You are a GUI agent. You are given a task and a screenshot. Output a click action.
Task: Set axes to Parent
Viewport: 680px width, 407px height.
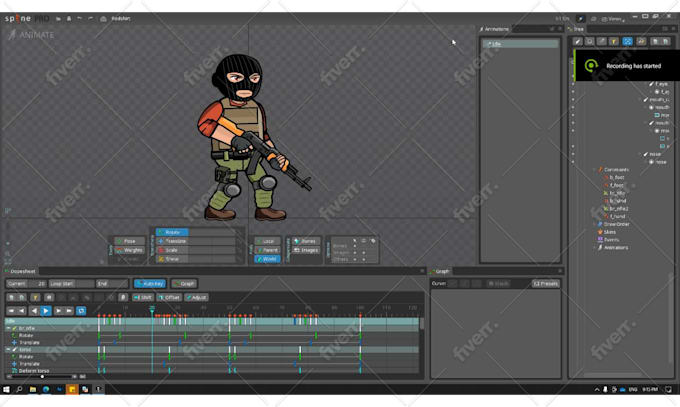pos(268,250)
